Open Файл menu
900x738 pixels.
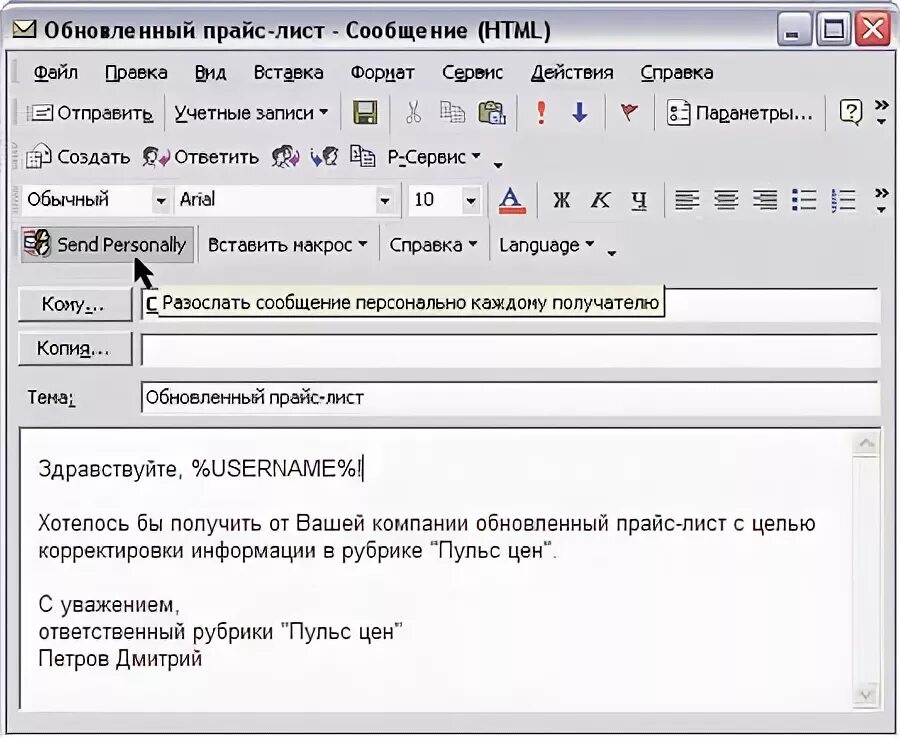[56, 72]
